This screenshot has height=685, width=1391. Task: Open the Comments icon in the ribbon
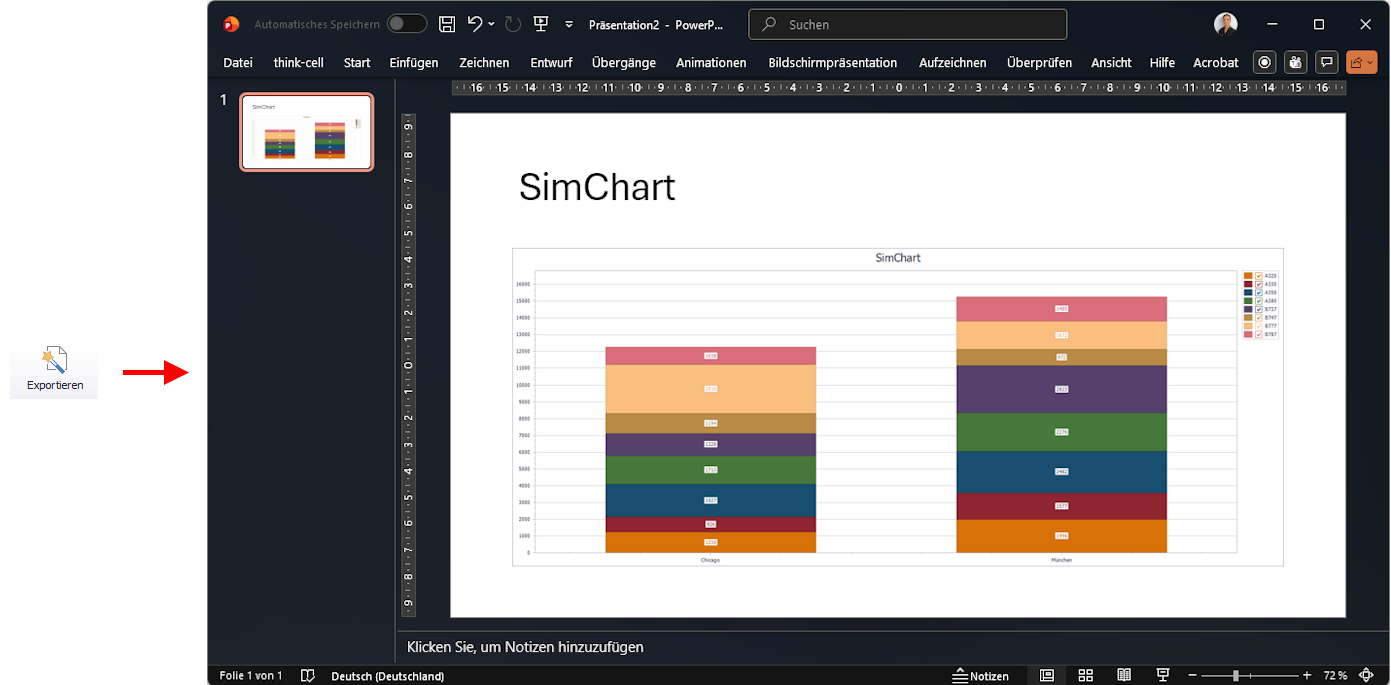coord(1327,62)
